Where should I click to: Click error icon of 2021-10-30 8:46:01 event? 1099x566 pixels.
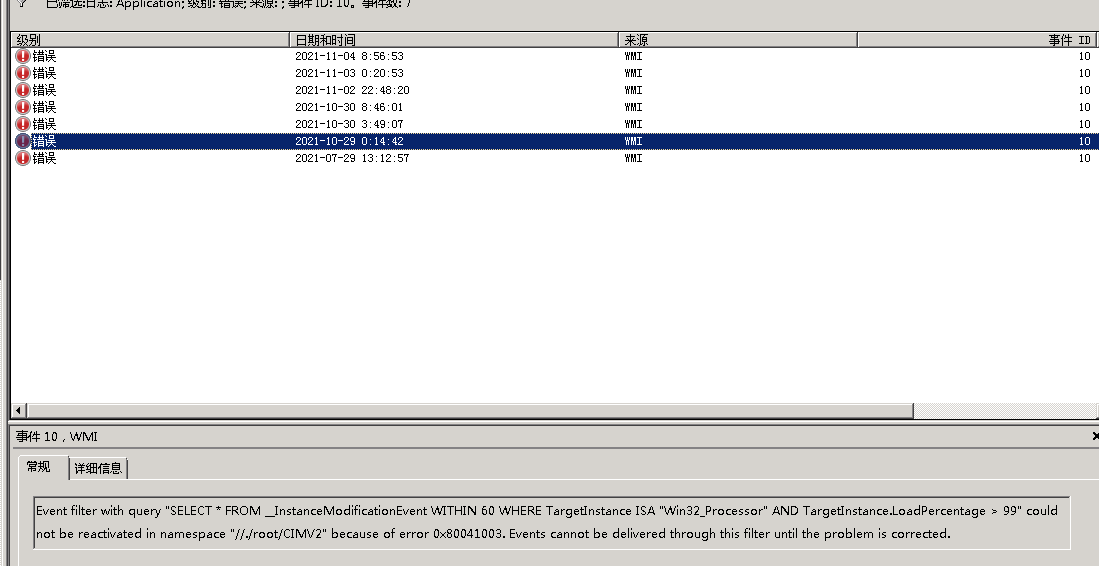click(x=23, y=107)
